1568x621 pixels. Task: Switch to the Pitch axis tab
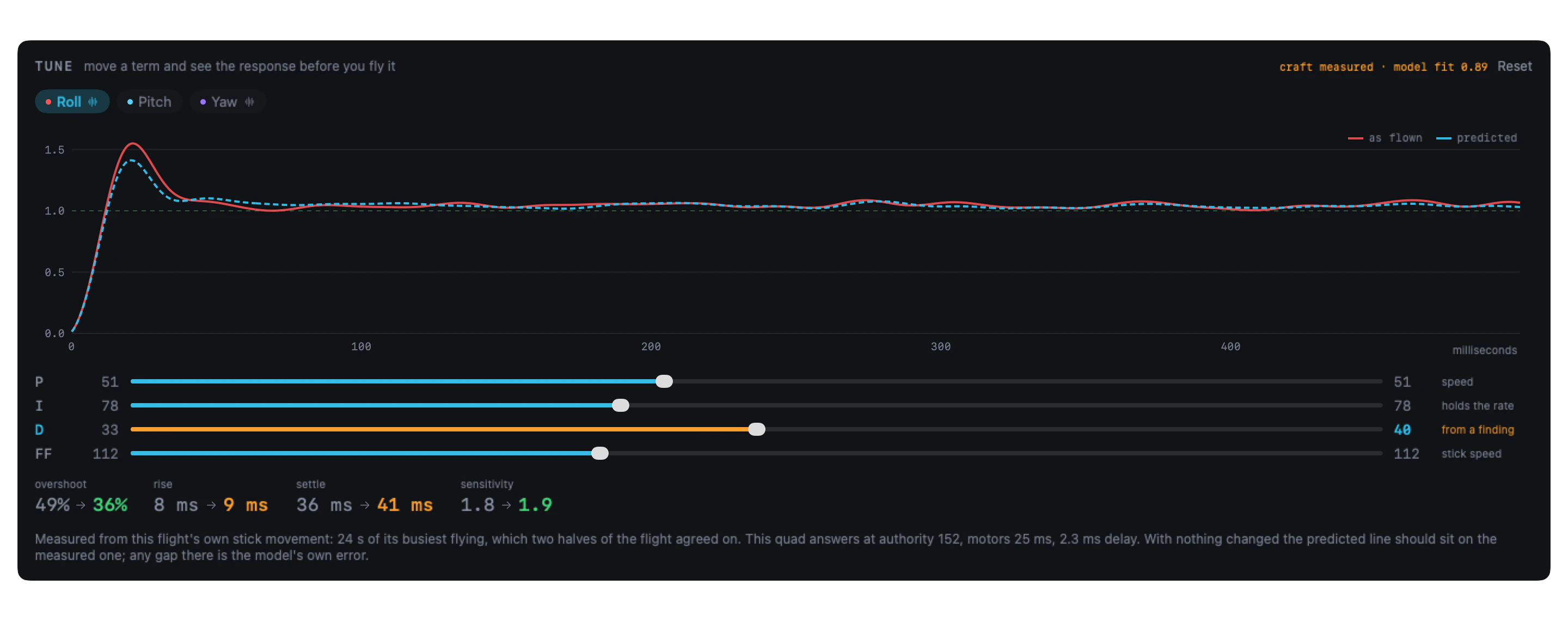149,102
